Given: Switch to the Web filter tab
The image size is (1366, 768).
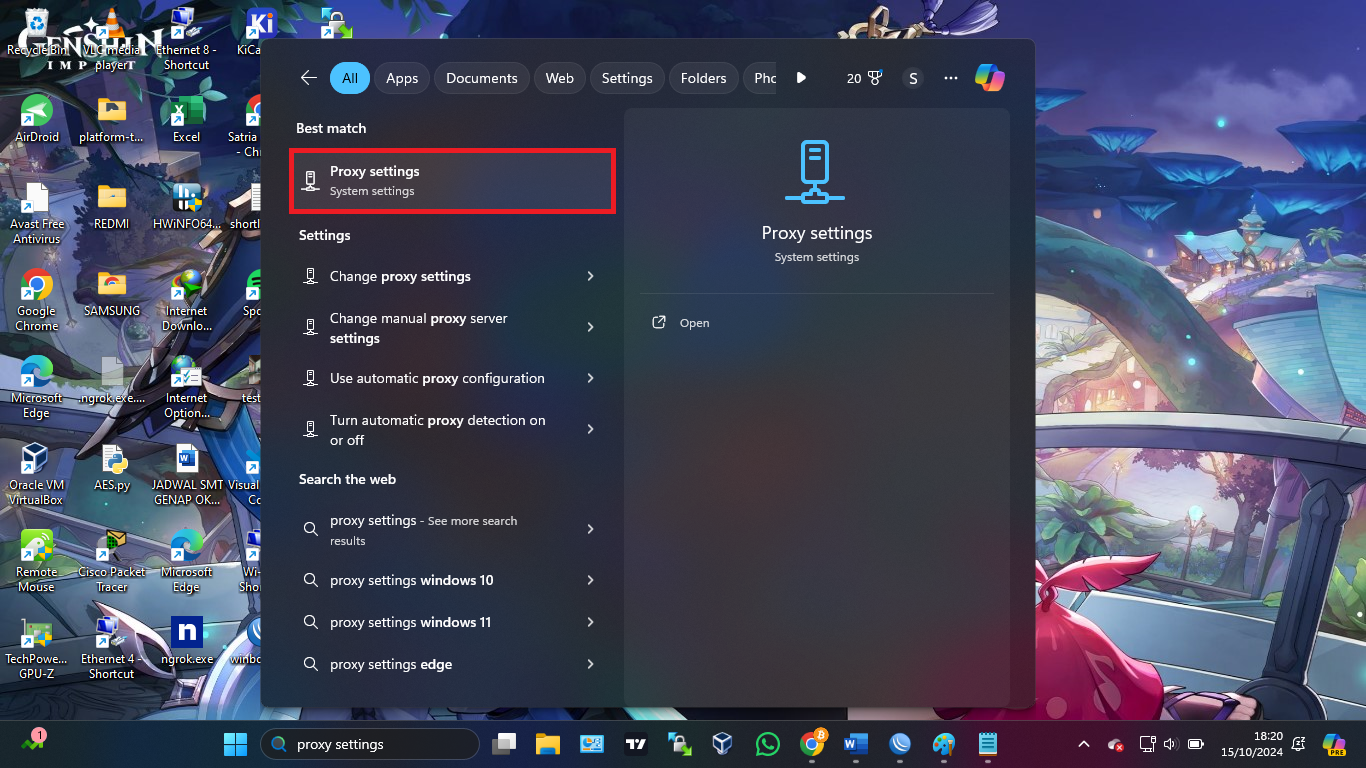Looking at the screenshot, I should (x=560, y=78).
